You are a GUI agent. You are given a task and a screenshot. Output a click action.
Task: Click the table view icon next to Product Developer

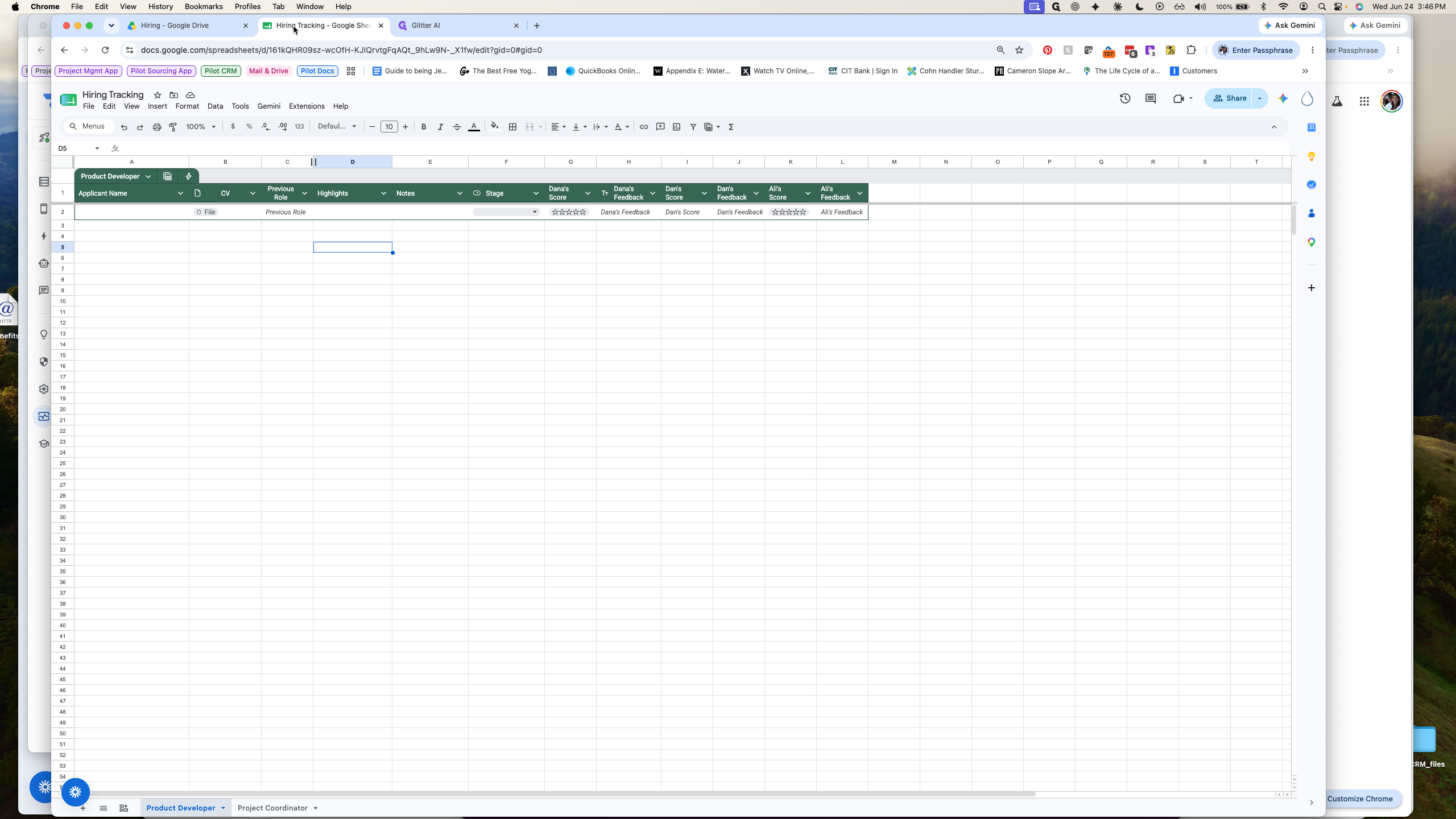167,176
